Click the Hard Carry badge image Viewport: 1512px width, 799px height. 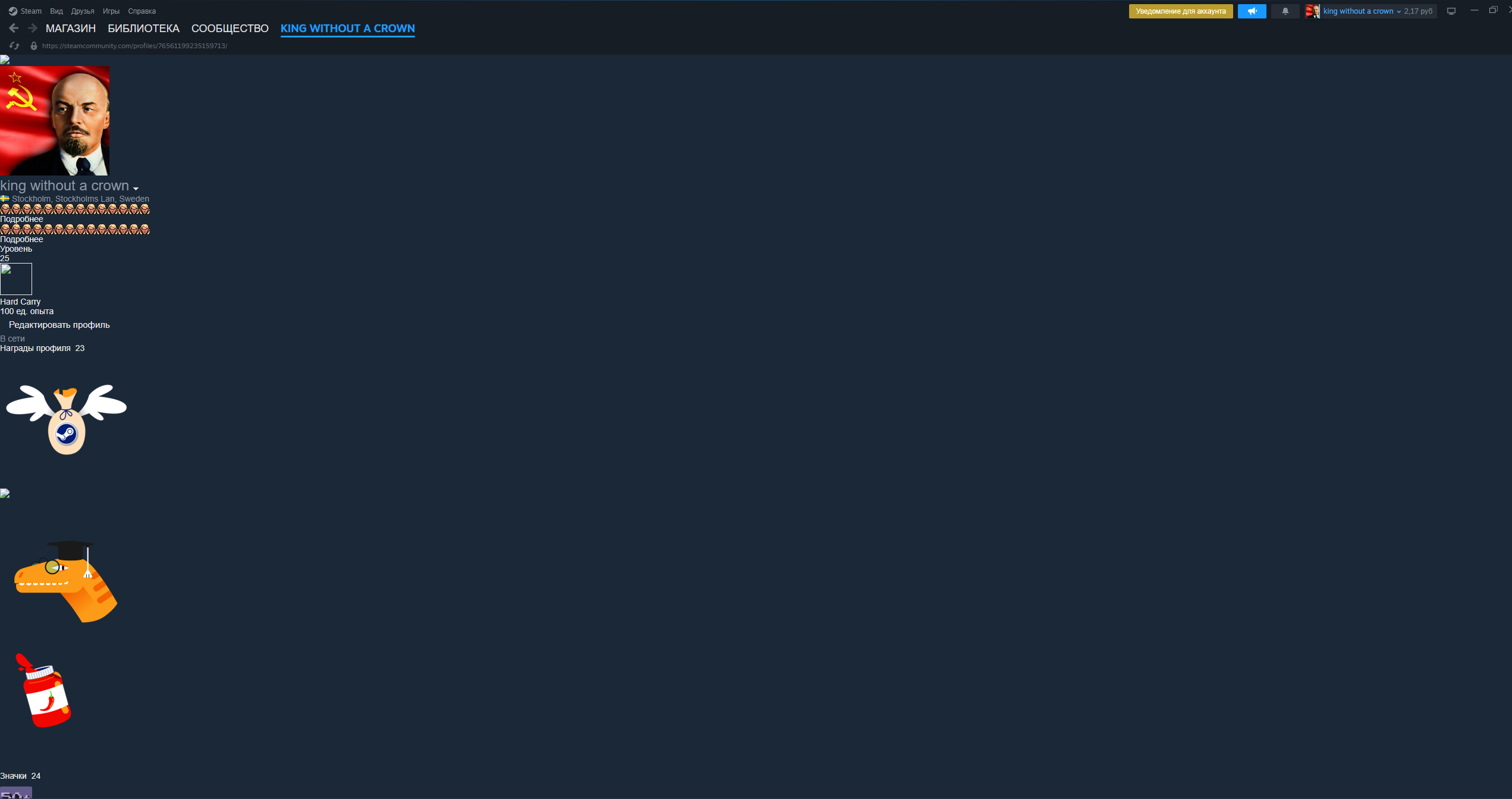(16, 279)
